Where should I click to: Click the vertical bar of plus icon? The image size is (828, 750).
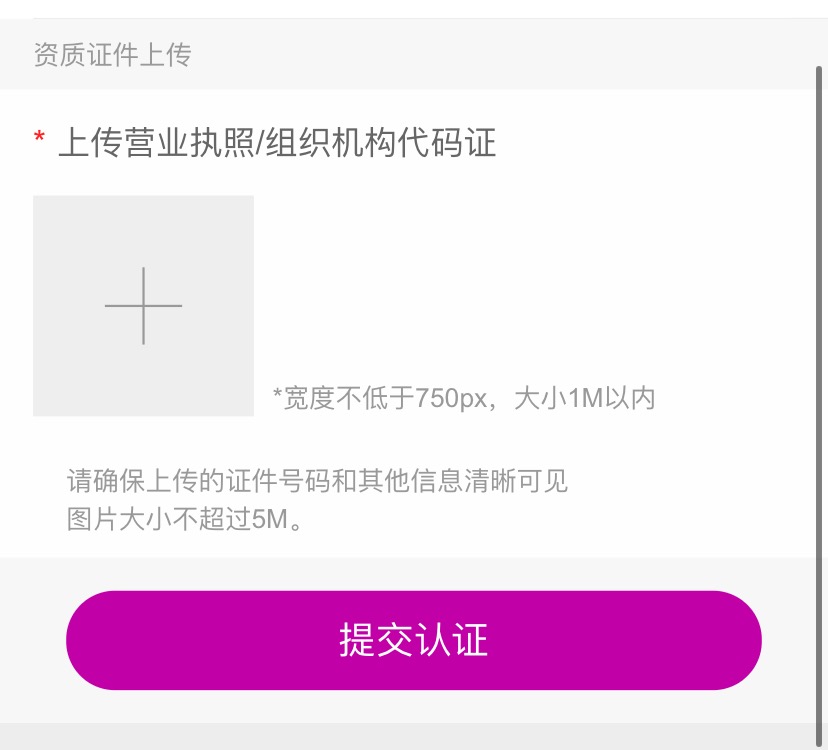click(143, 306)
